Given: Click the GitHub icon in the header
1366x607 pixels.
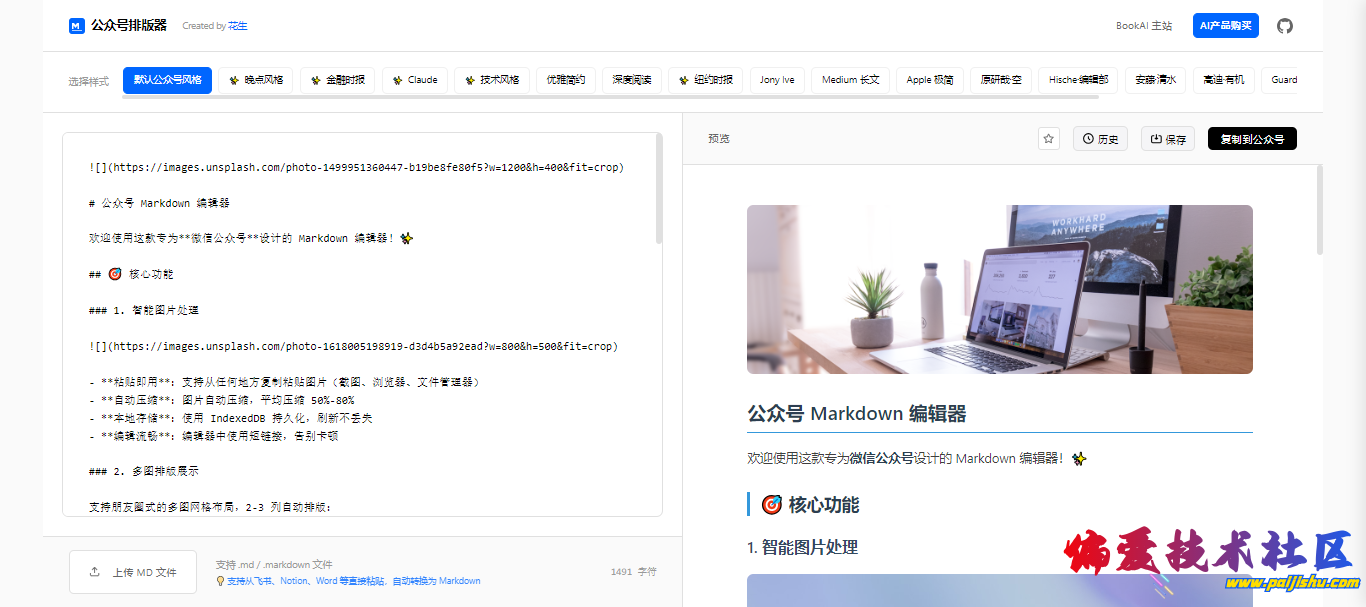Looking at the screenshot, I should (x=1285, y=25).
